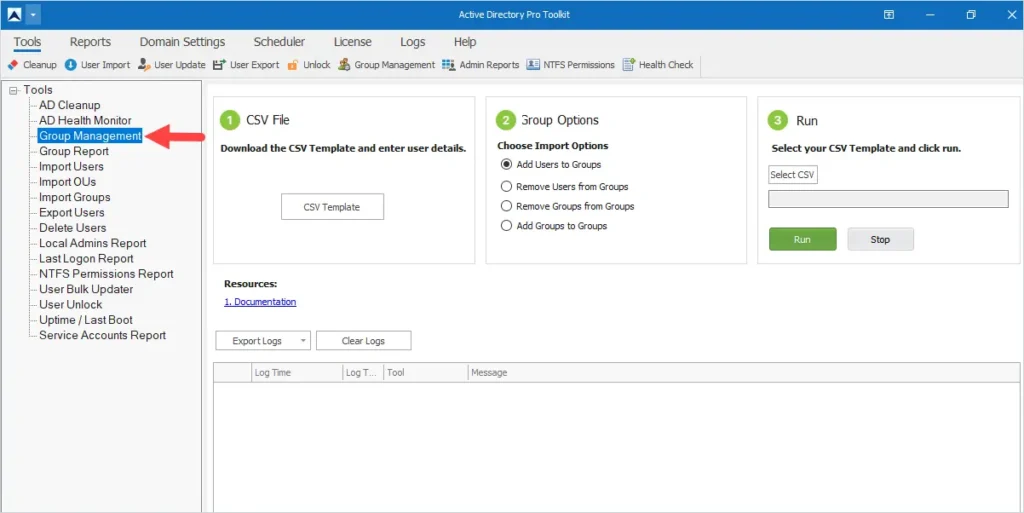Select Export Users tree item
The height and width of the screenshot is (513, 1024).
coord(72,213)
